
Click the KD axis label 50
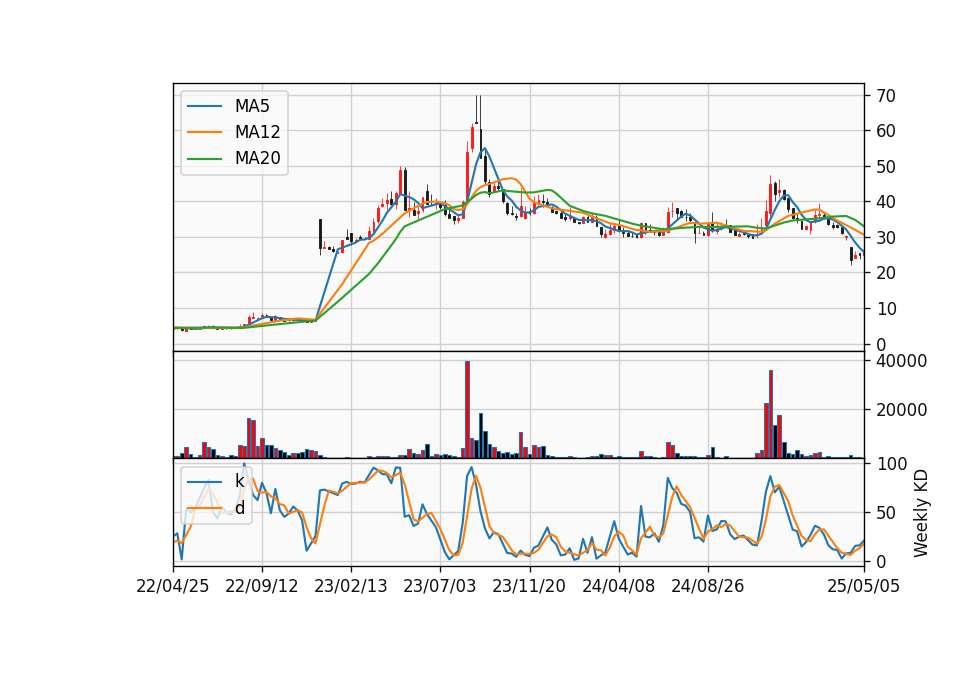point(886,512)
